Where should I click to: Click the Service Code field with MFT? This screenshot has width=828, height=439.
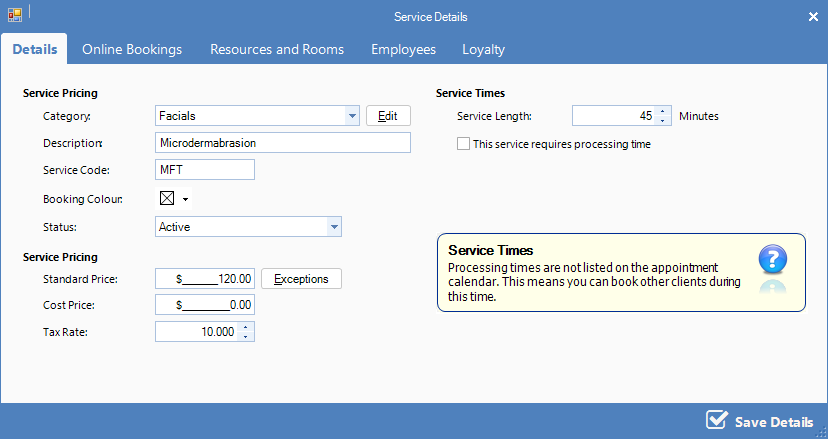point(205,170)
